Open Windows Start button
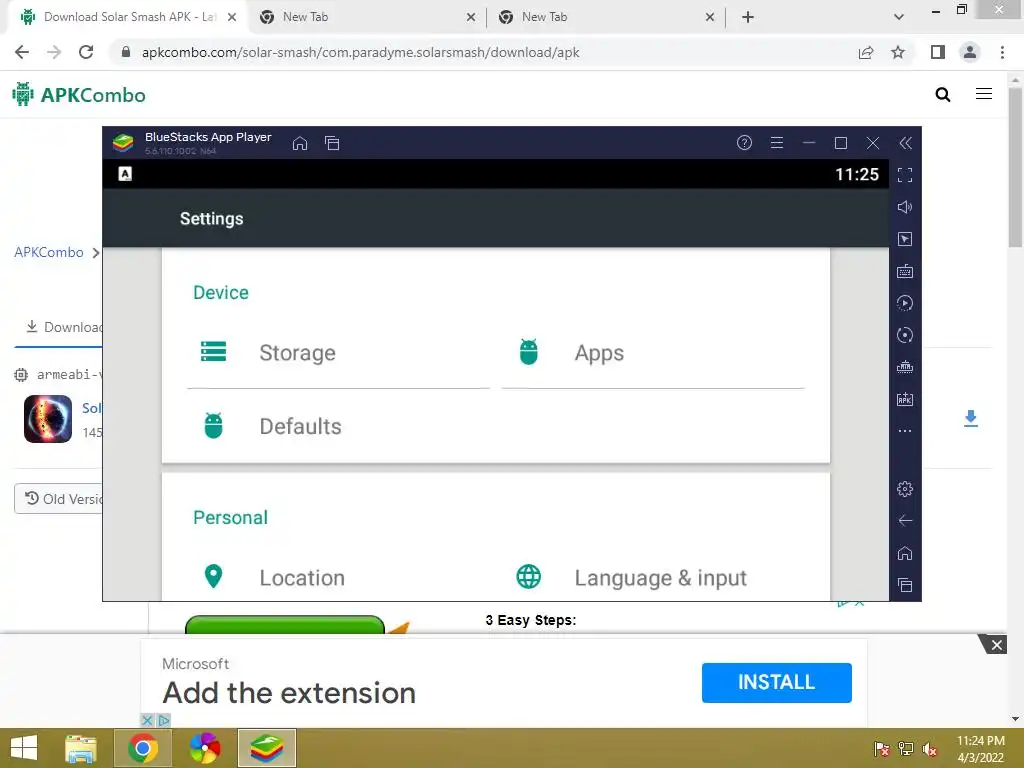 (24, 748)
